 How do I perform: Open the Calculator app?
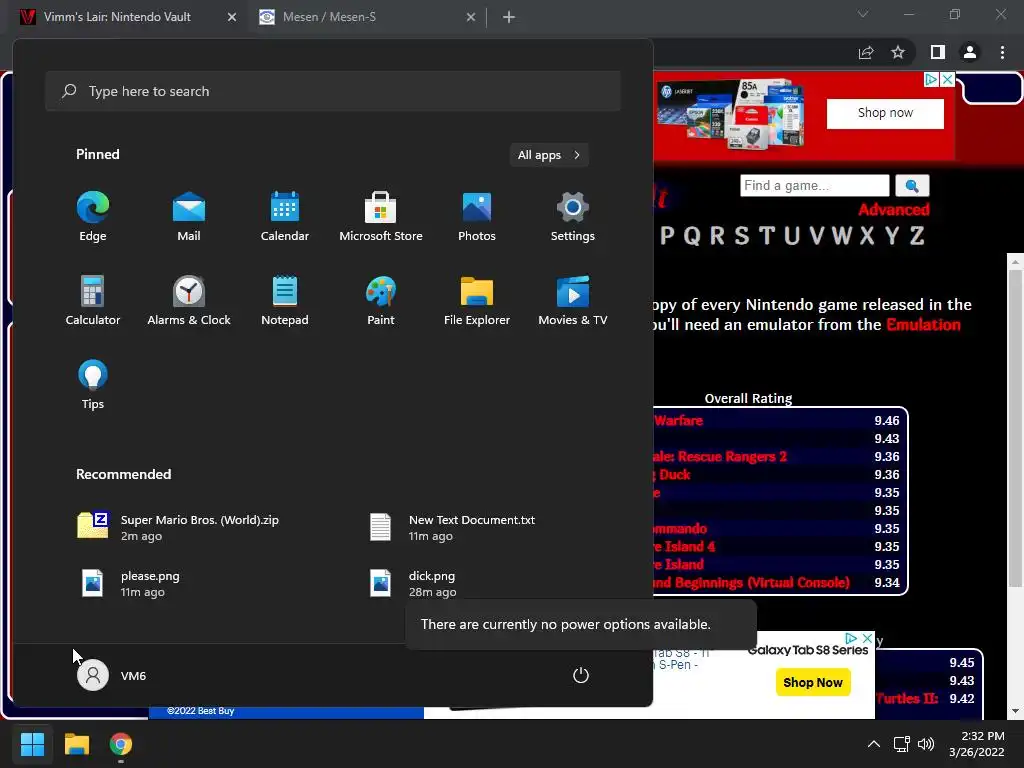coord(93,300)
